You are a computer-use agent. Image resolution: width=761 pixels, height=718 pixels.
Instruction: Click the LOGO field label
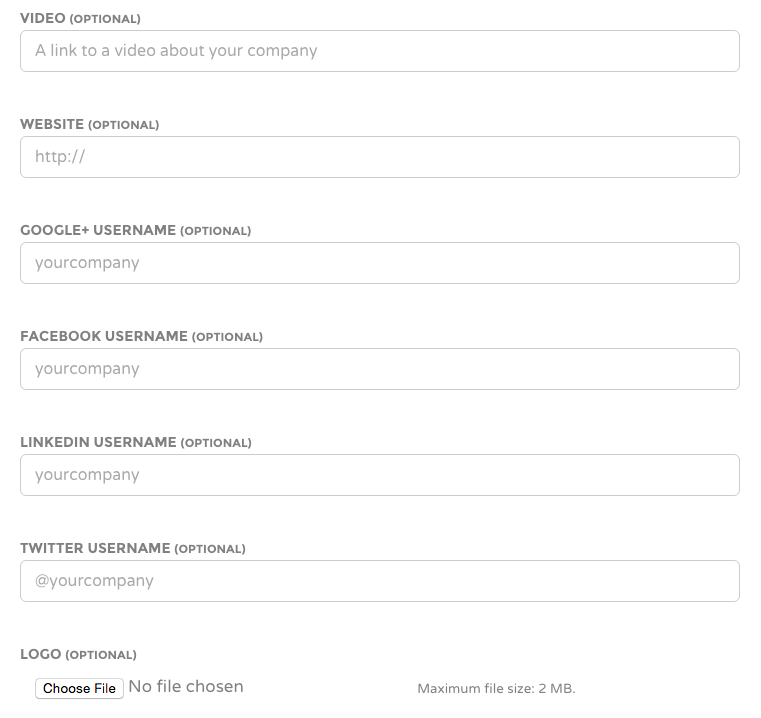(40, 655)
